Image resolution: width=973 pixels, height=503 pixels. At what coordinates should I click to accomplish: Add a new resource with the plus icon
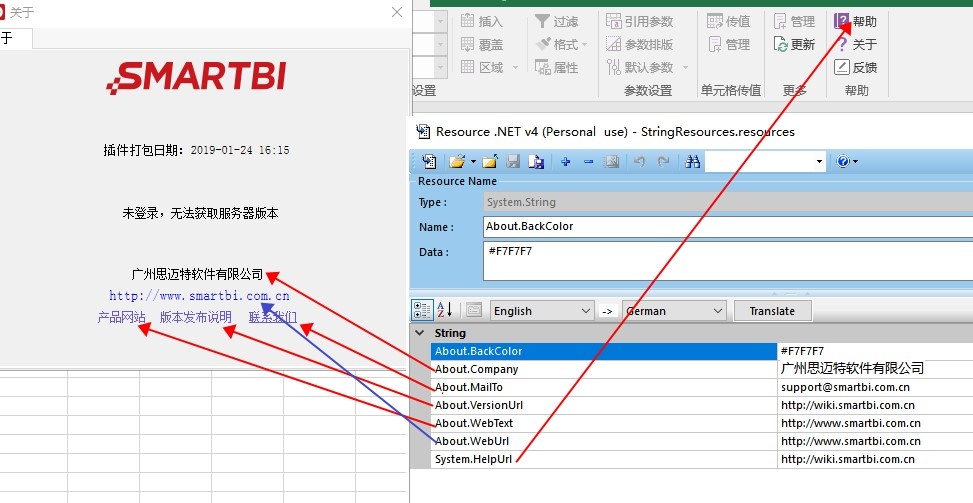pyautogui.click(x=565, y=161)
